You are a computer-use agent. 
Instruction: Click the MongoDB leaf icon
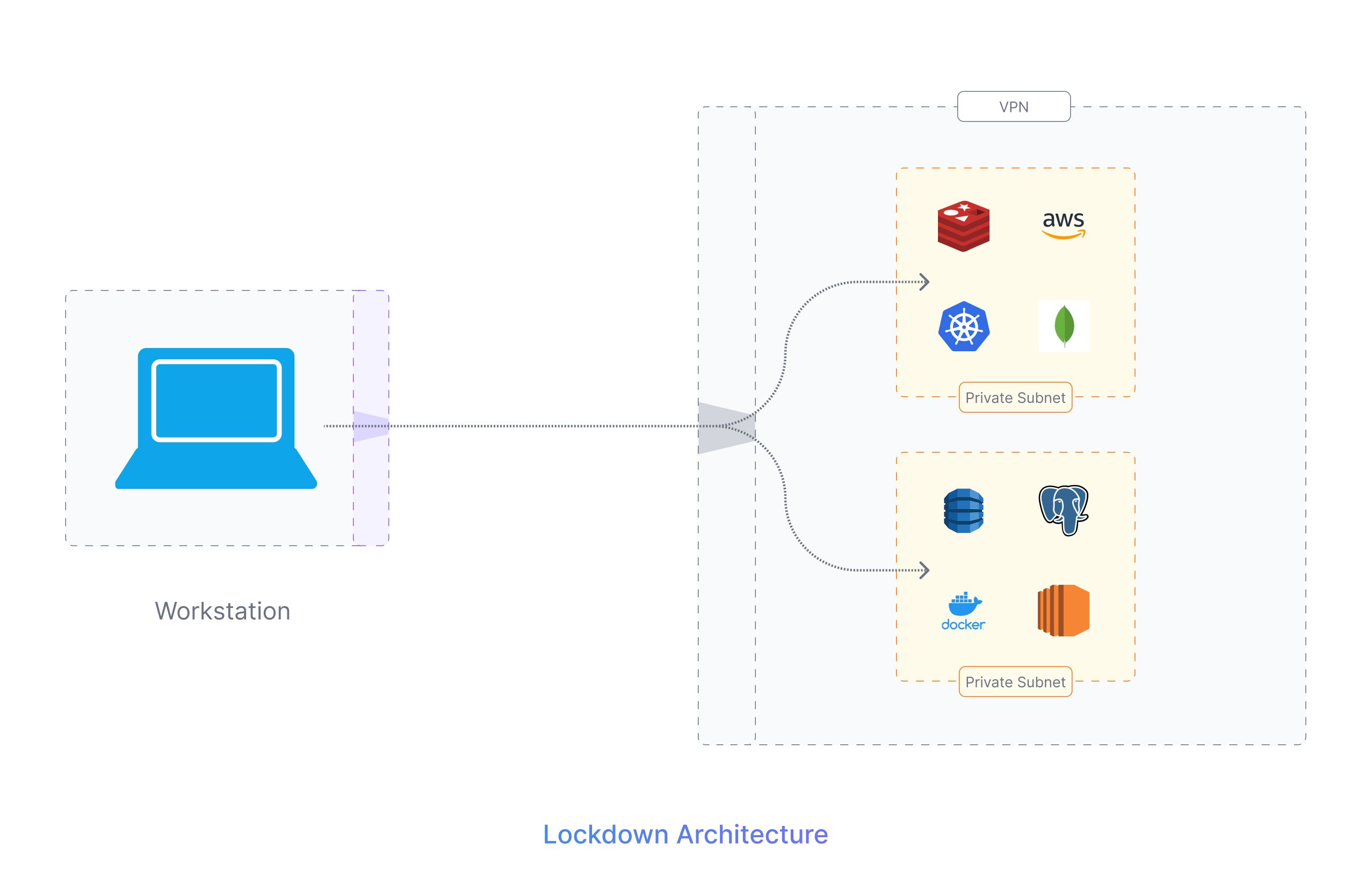coord(1064,326)
